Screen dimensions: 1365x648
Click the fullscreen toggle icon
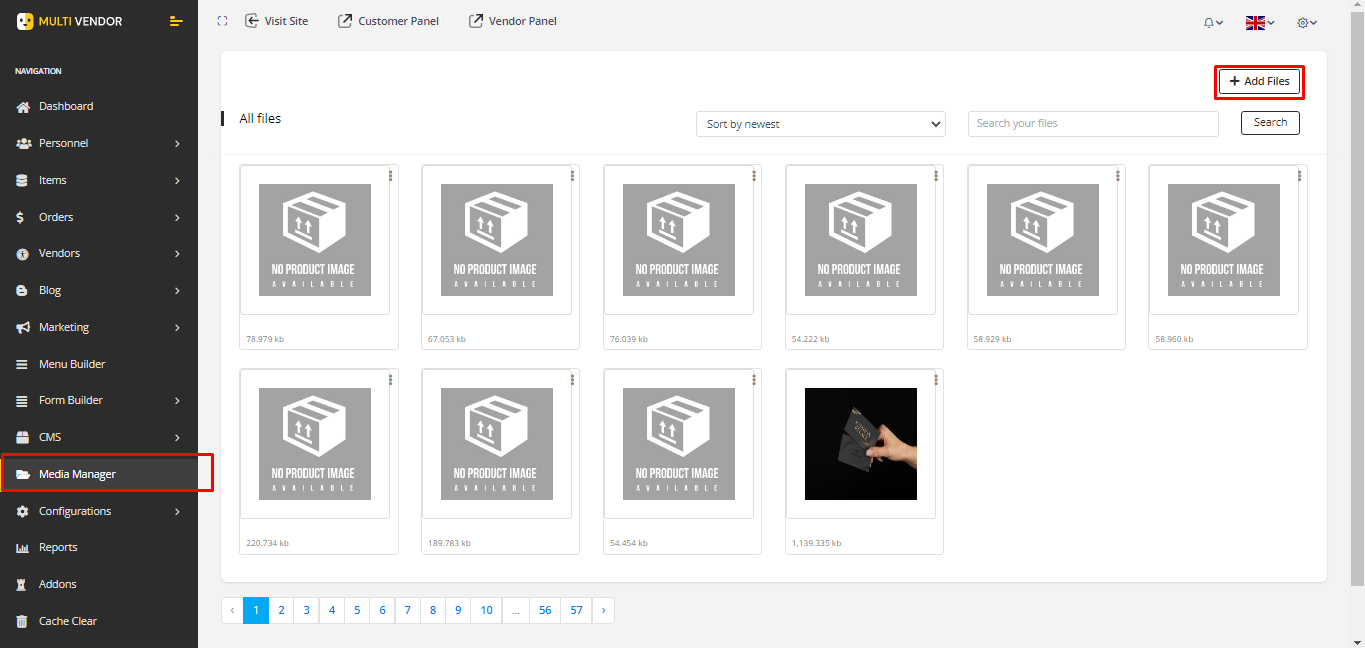point(222,21)
